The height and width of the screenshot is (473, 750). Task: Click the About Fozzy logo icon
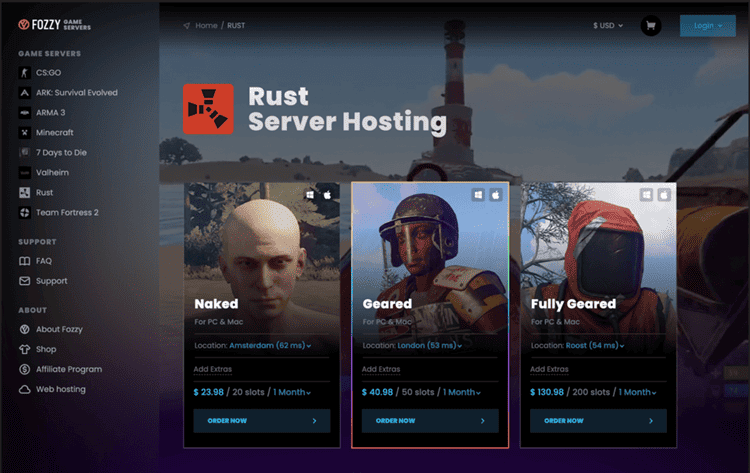click(x=24, y=329)
